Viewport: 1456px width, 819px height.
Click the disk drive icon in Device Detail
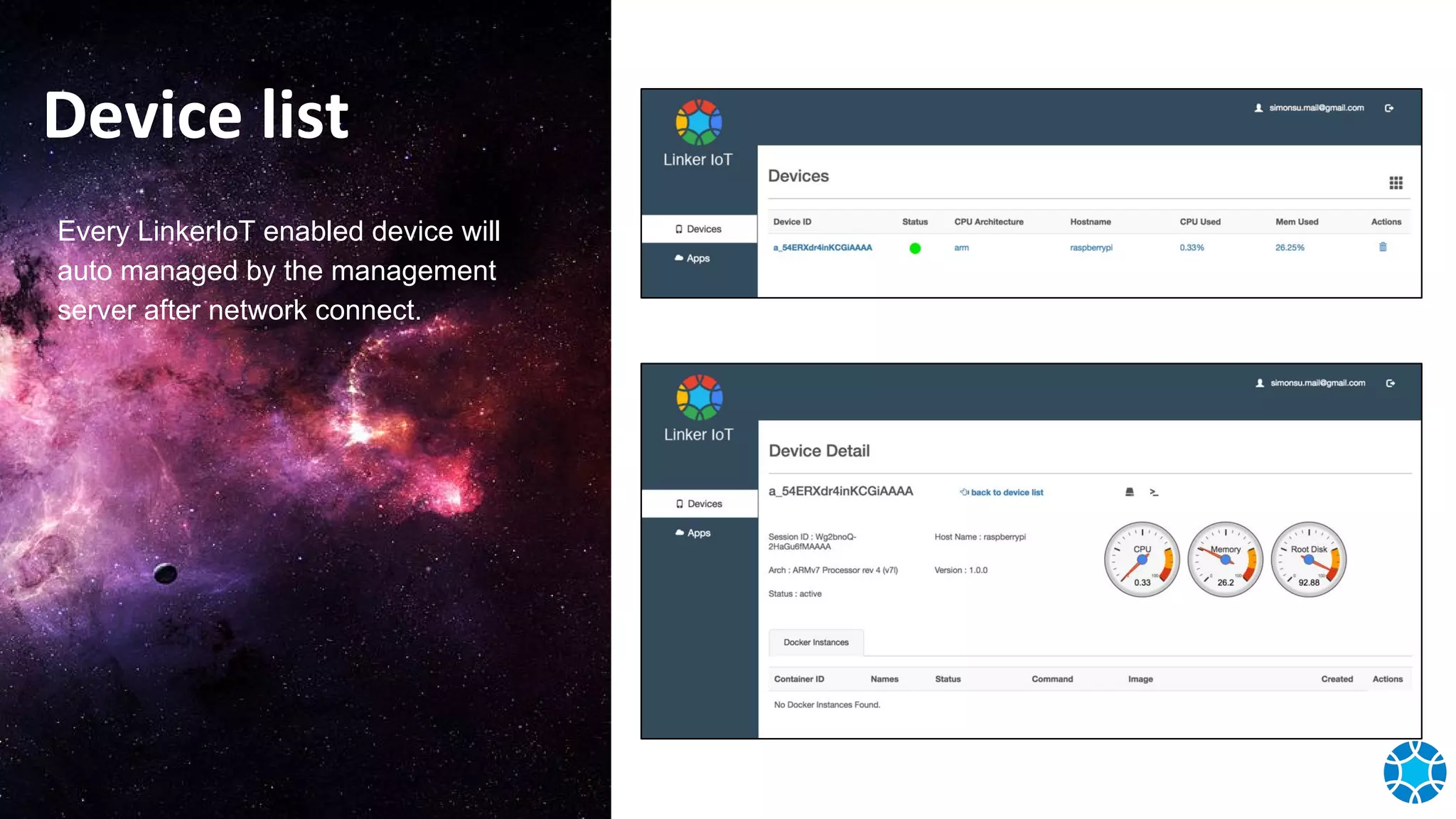[x=1130, y=492]
